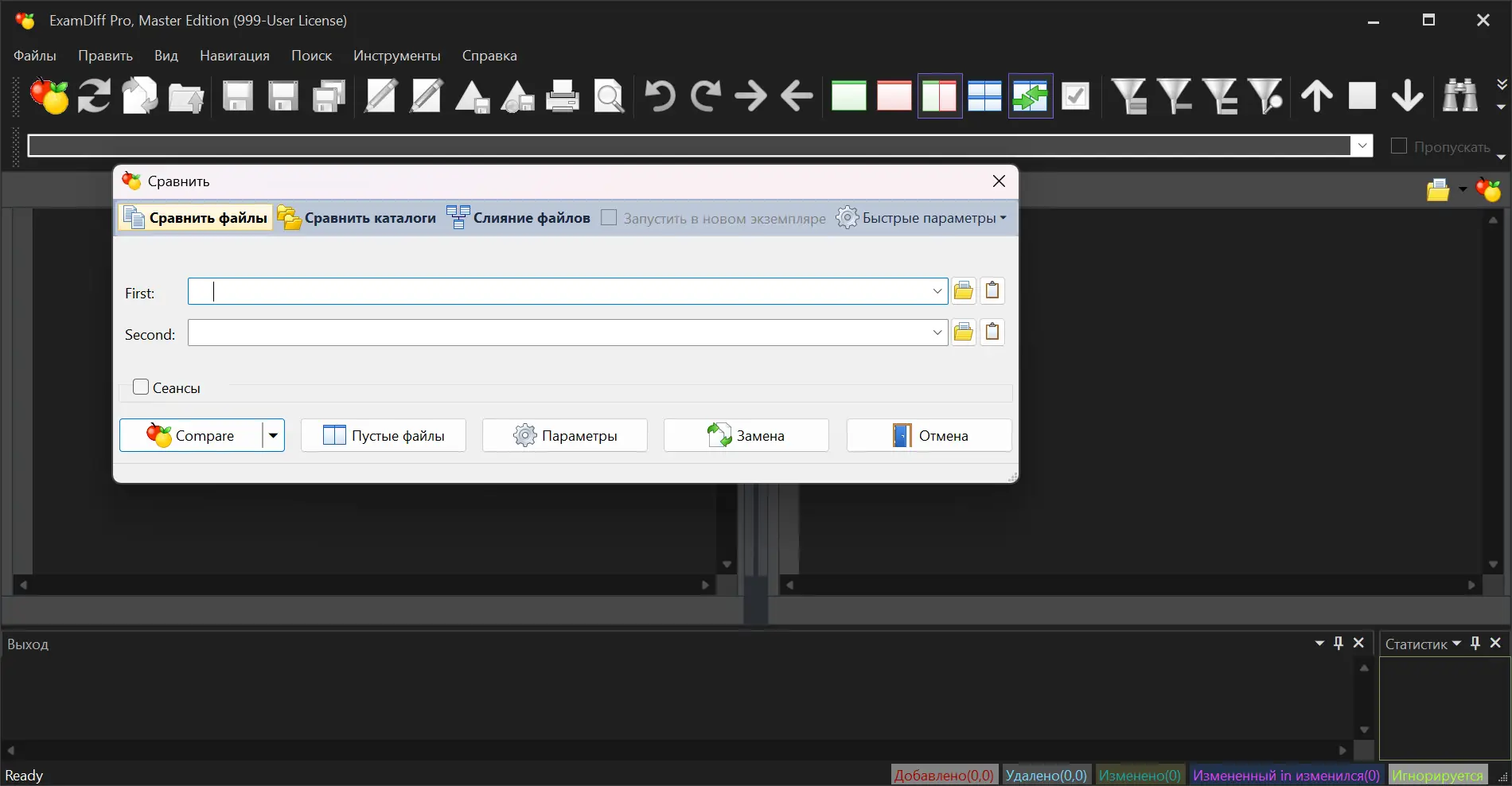
Task: Open the Править menu
Action: point(105,56)
